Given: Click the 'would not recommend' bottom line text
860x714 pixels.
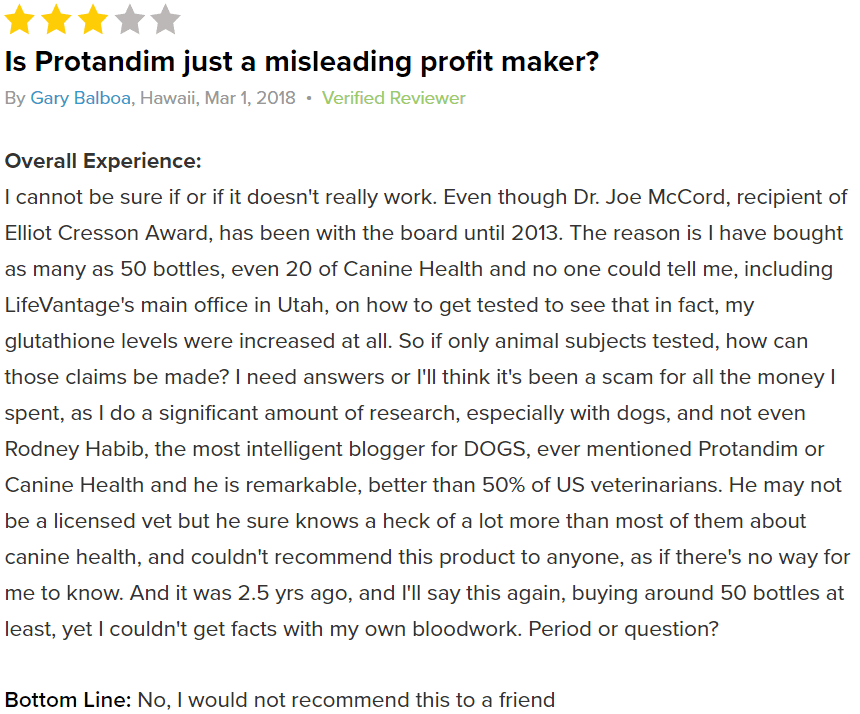Looking at the screenshot, I should click(x=346, y=700).
